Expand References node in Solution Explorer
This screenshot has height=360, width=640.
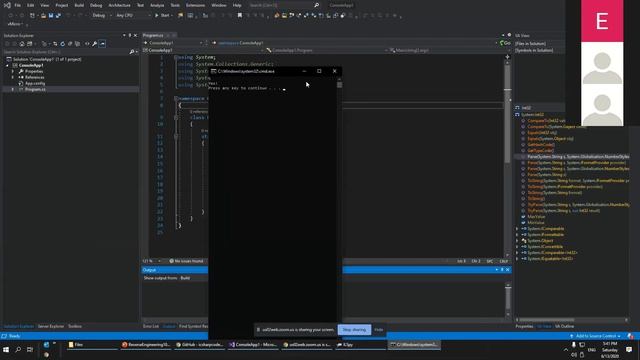pyautogui.click(x=13, y=77)
